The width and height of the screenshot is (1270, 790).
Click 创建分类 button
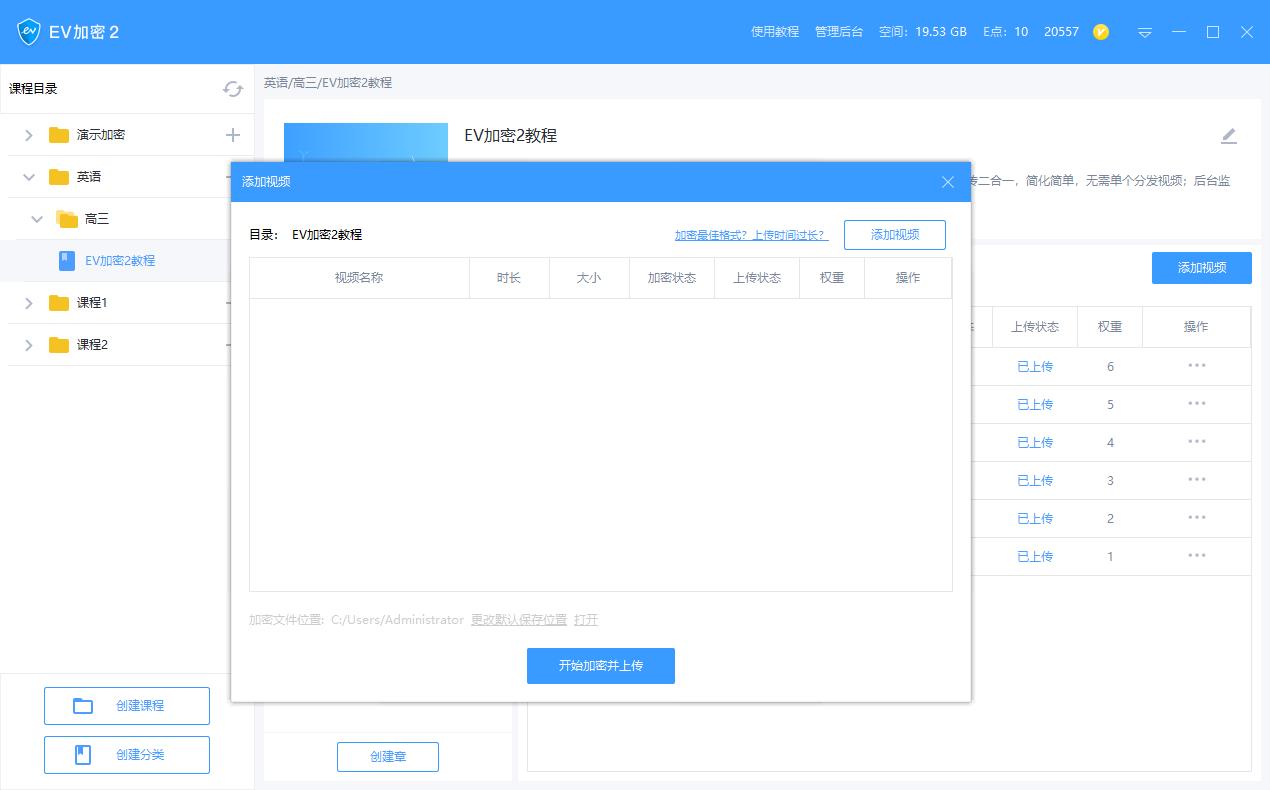(127, 755)
